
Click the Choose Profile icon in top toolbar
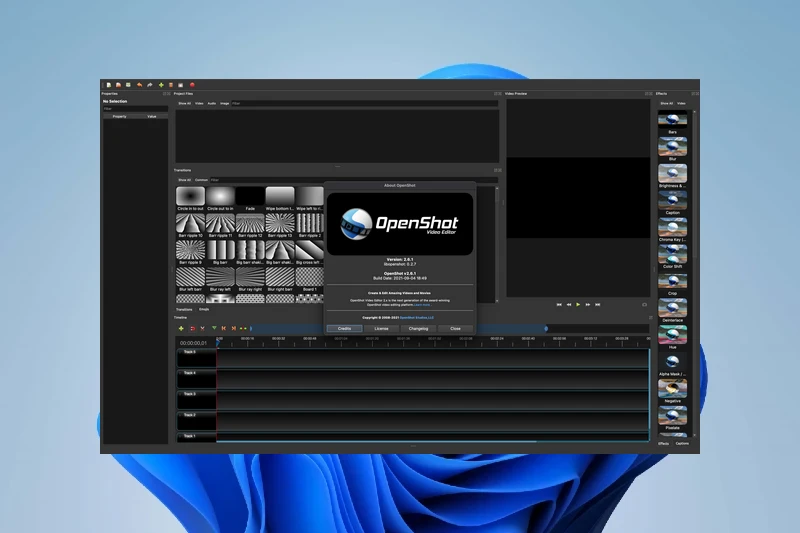[171, 85]
